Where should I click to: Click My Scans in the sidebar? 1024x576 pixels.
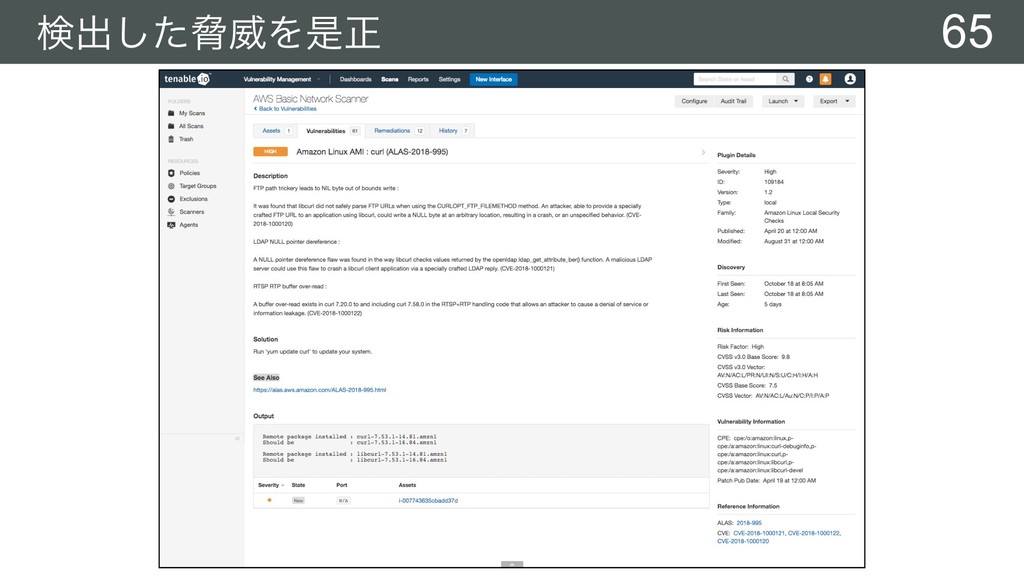coord(192,113)
